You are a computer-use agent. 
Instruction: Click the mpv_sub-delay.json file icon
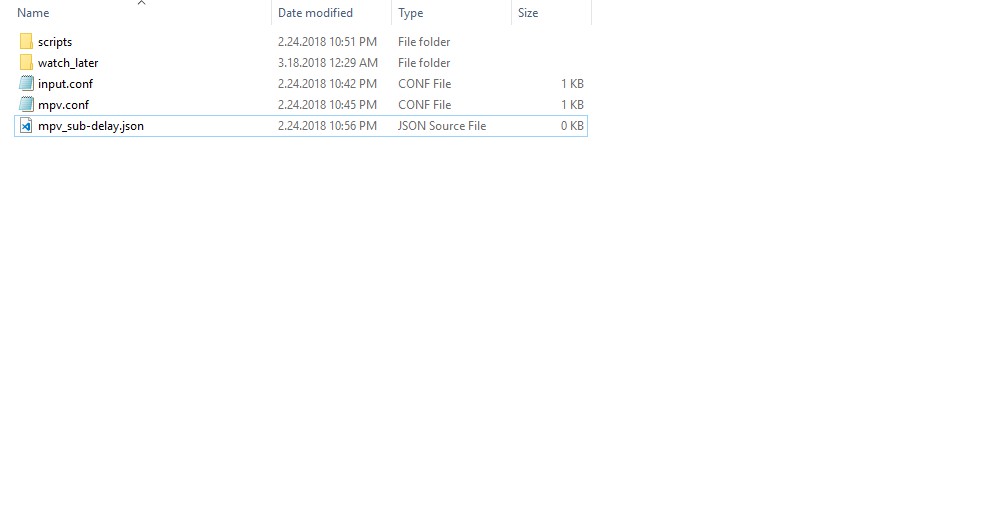click(x=26, y=126)
